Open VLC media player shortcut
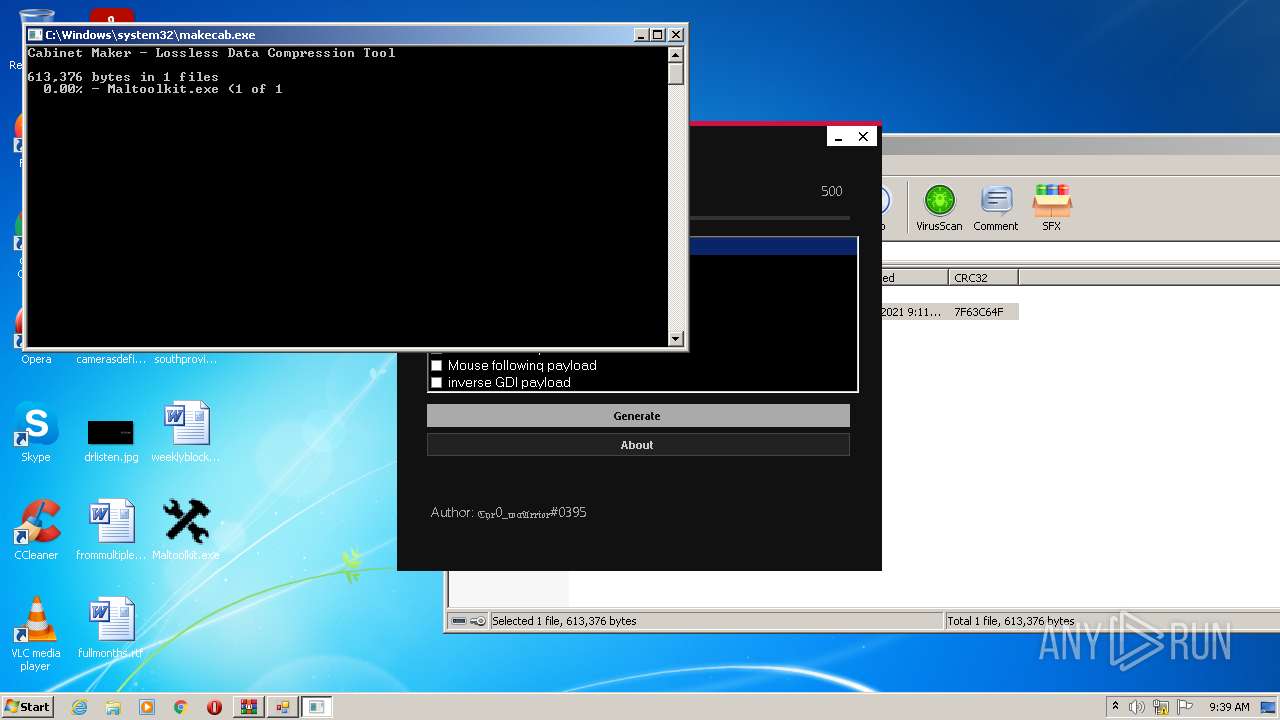 click(36, 635)
